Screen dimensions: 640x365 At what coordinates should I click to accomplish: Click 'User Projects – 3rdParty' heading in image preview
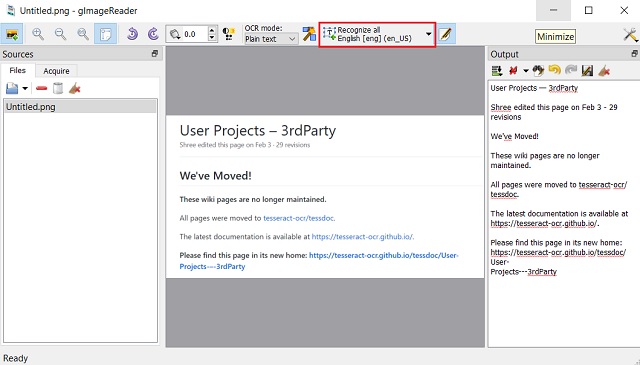click(x=258, y=131)
